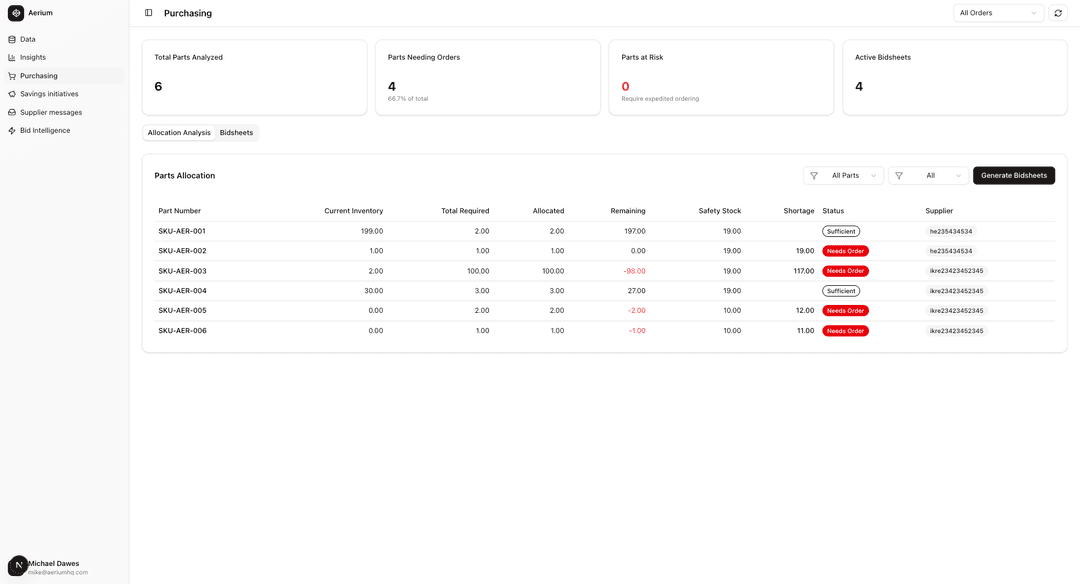The width and height of the screenshot is (1080, 584).
Task: Open the Data sidebar item
Action: 28,39
